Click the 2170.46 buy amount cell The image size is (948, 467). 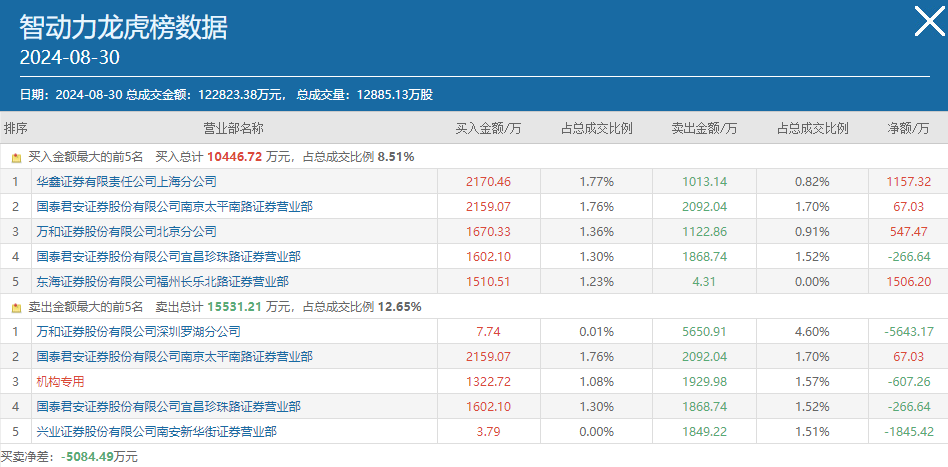(489, 181)
